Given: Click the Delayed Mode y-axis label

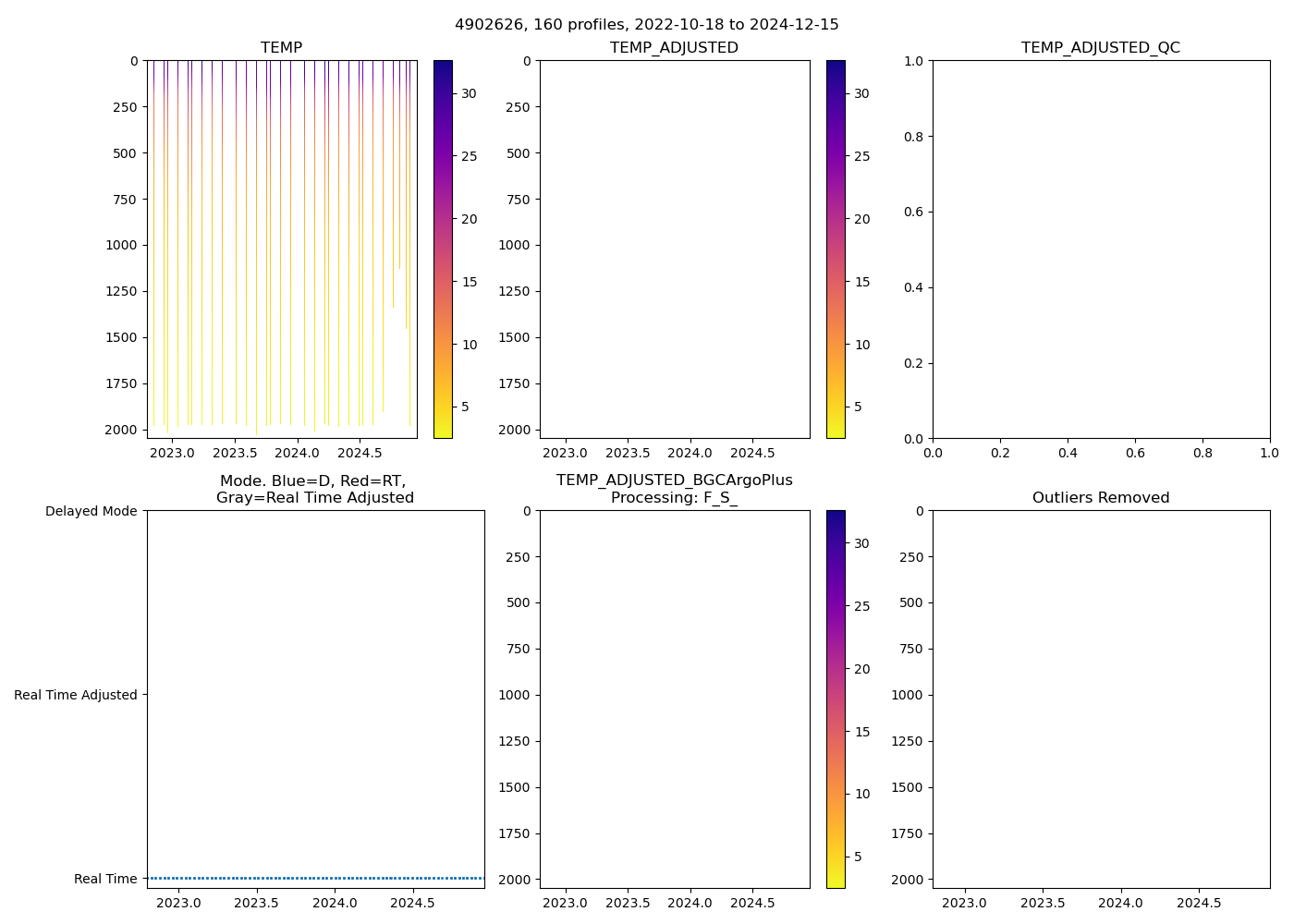Looking at the screenshot, I should 91,512.
